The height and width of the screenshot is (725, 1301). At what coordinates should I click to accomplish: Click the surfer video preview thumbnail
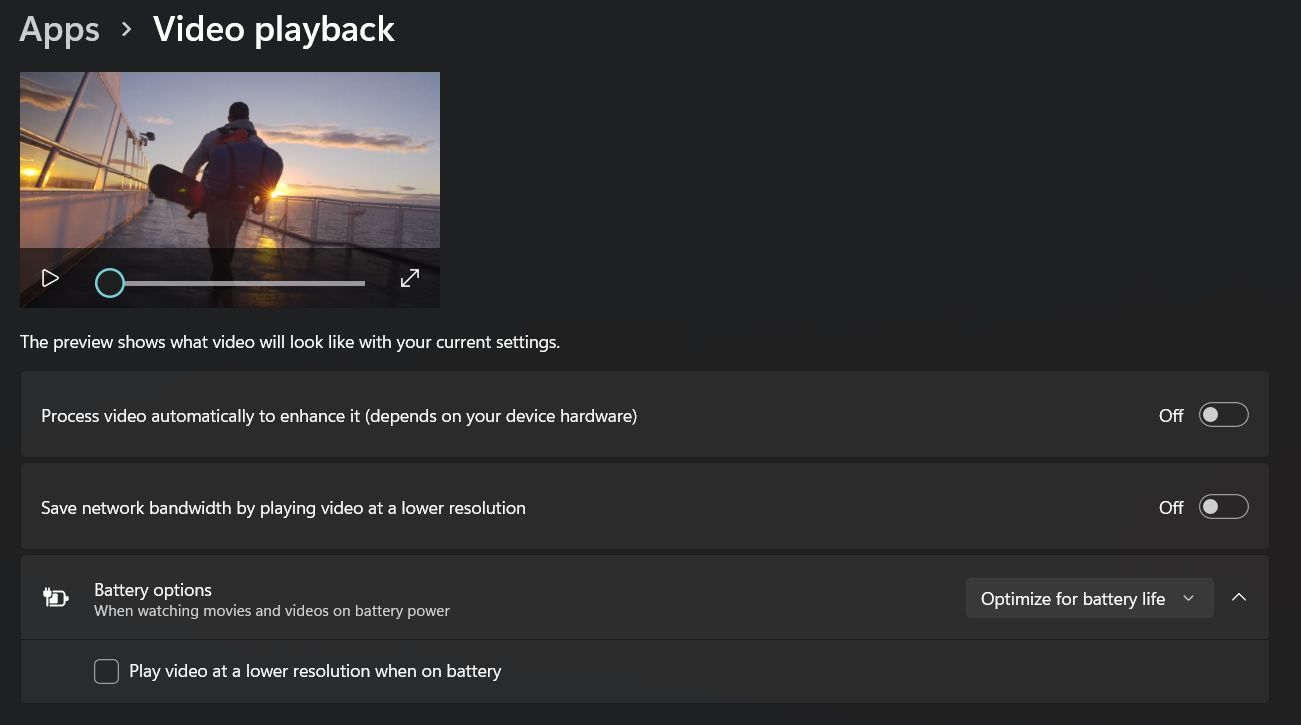pos(230,165)
